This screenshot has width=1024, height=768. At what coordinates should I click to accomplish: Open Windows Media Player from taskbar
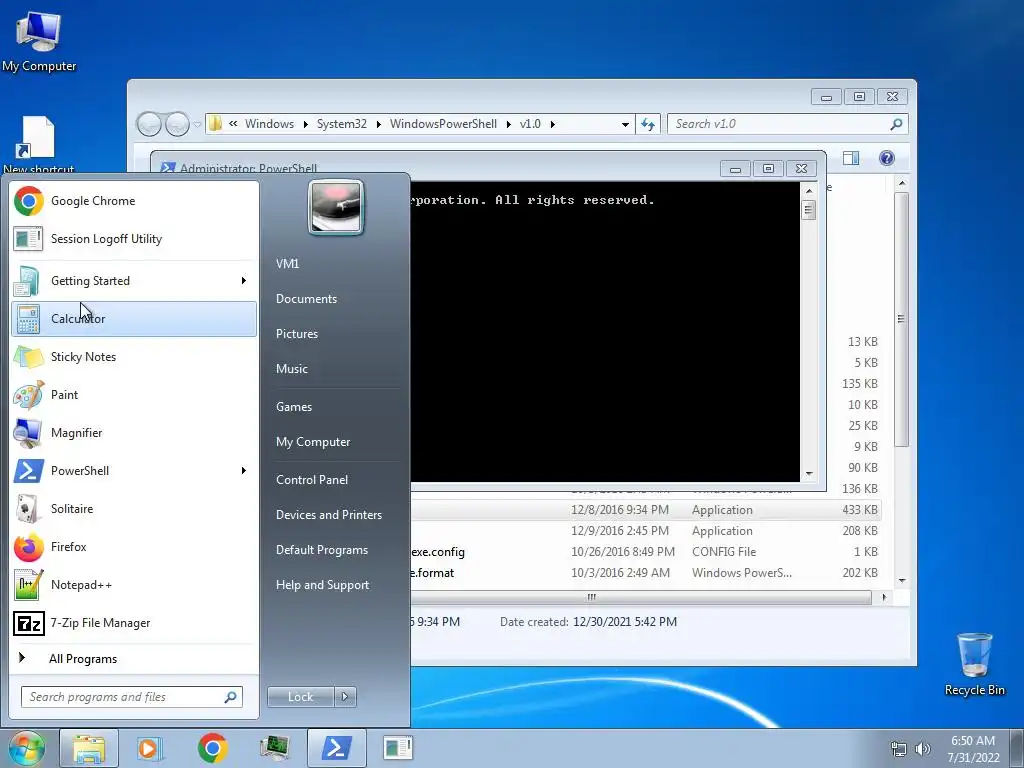pyautogui.click(x=150, y=748)
